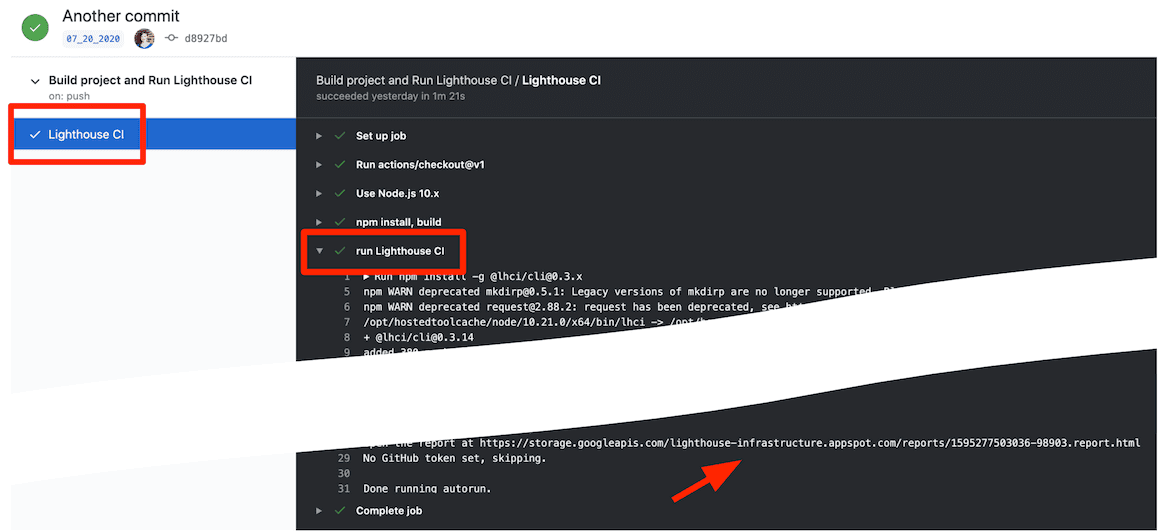1160x531 pixels.
Task: Click the commit author avatar
Action: (144, 38)
